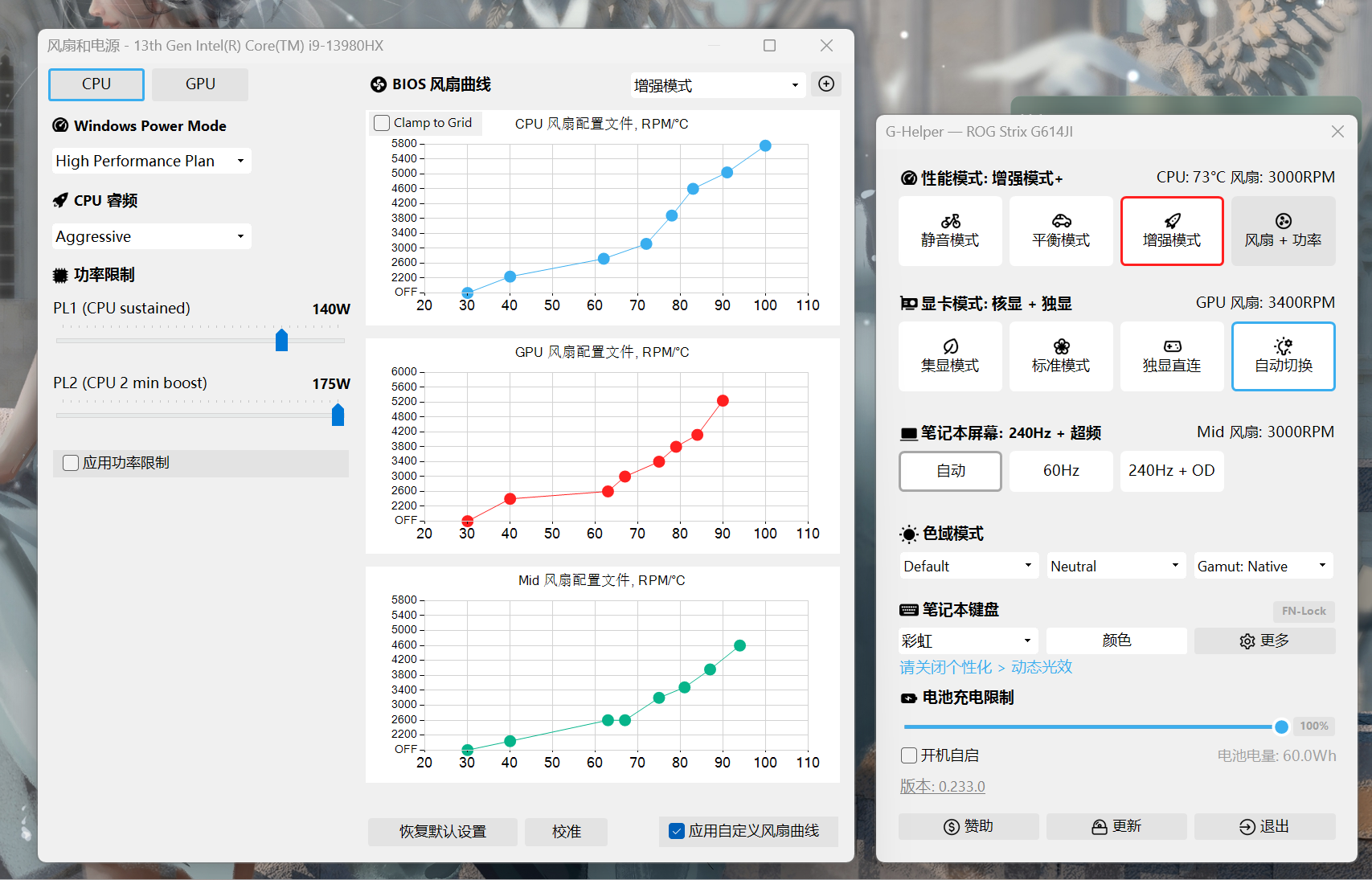Click the 175W PL2 value
The height and width of the screenshot is (880, 1372).
[x=331, y=383]
